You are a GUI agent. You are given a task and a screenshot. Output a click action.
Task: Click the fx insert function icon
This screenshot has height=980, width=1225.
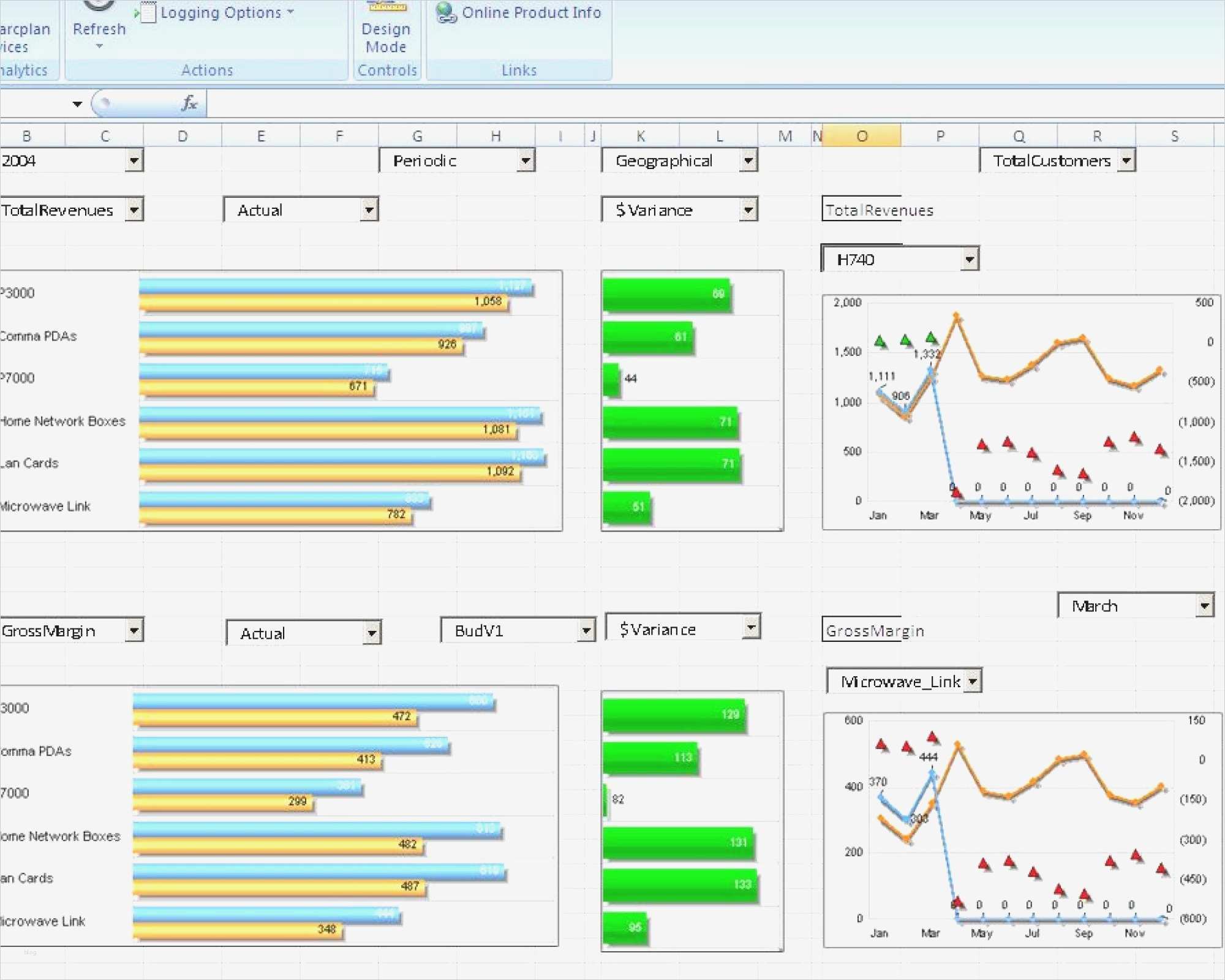coord(189,103)
